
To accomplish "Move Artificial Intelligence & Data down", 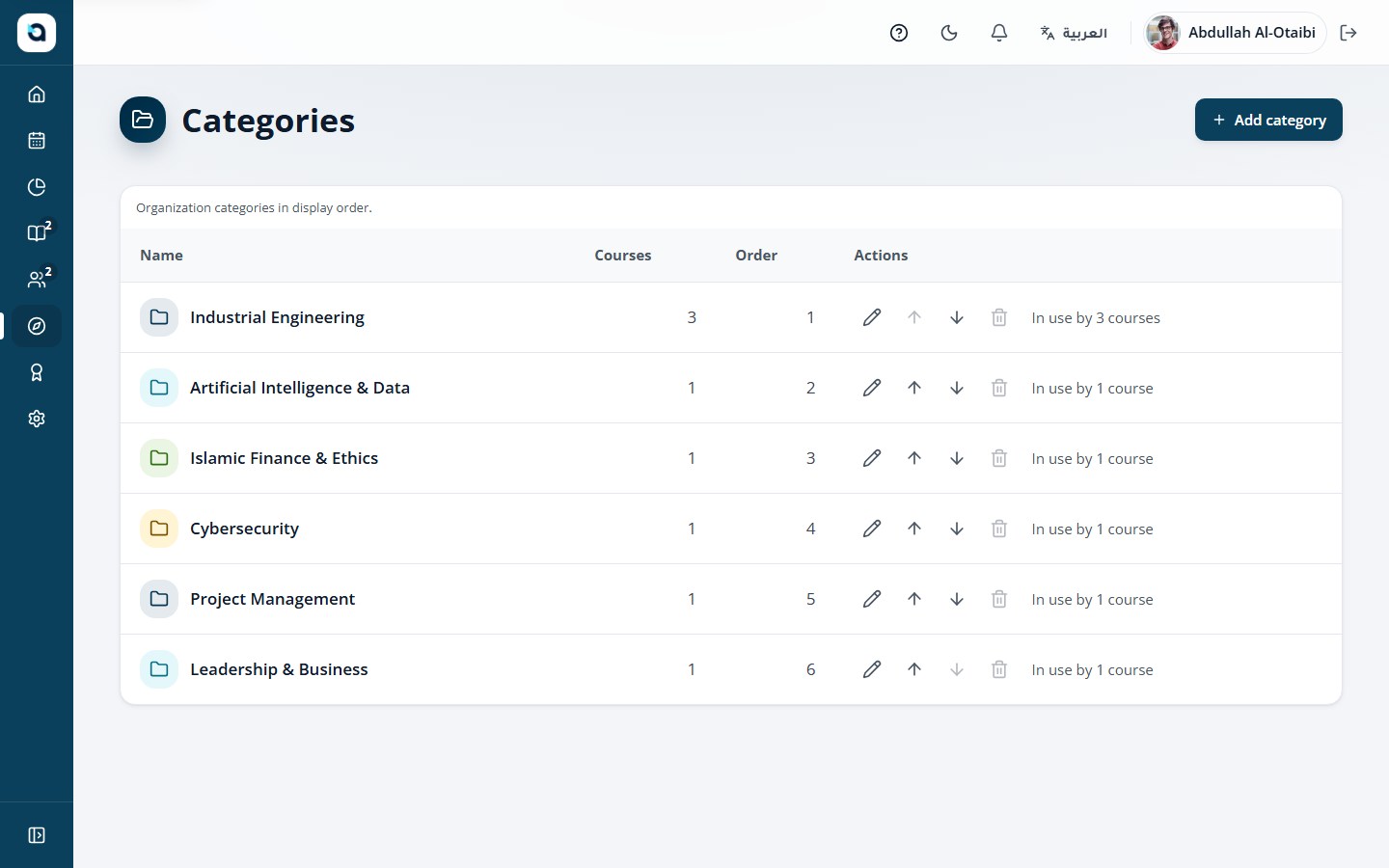I will pos(957,388).
